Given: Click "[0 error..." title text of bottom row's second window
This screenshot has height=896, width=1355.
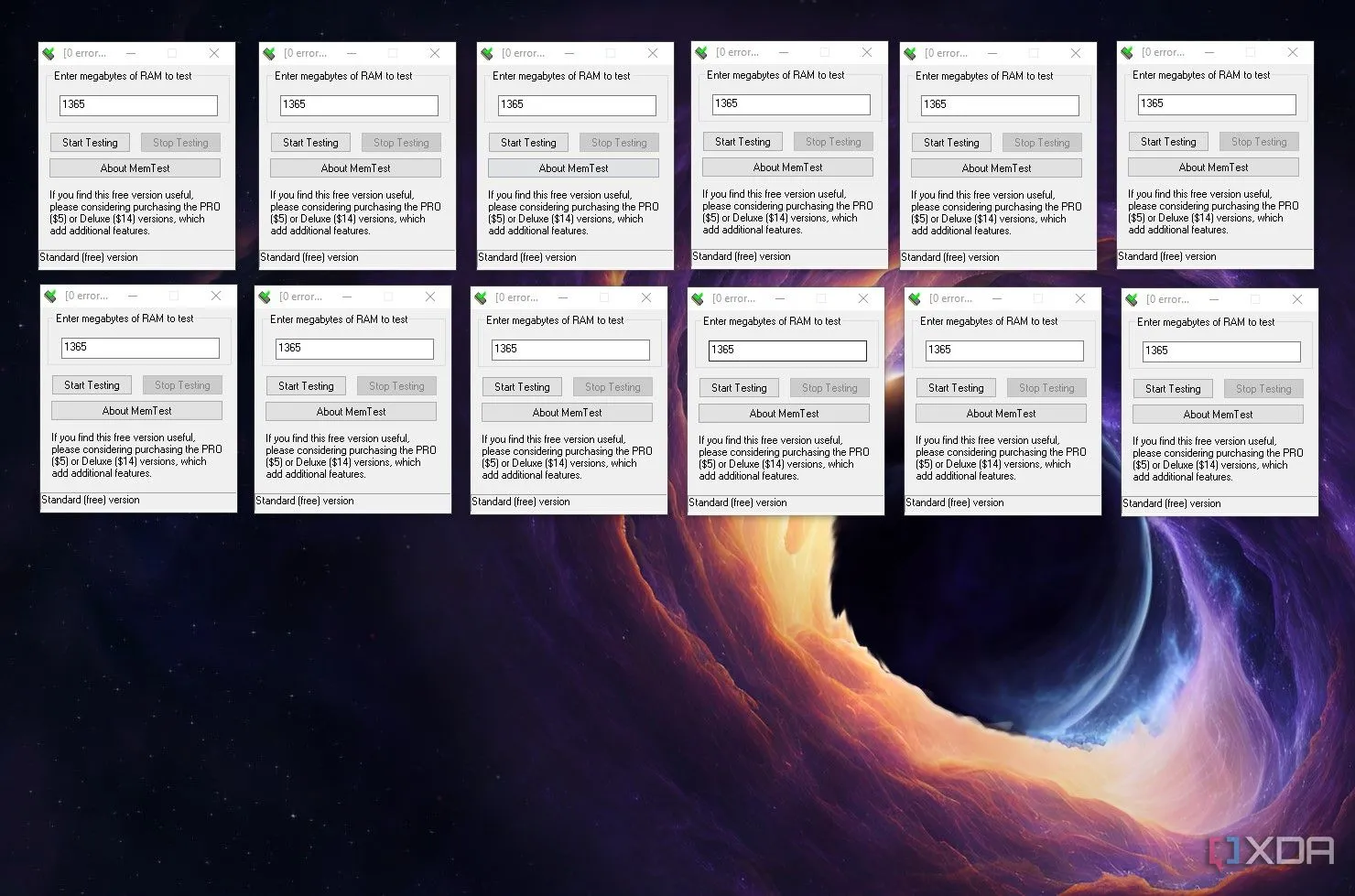Looking at the screenshot, I should point(301,297).
